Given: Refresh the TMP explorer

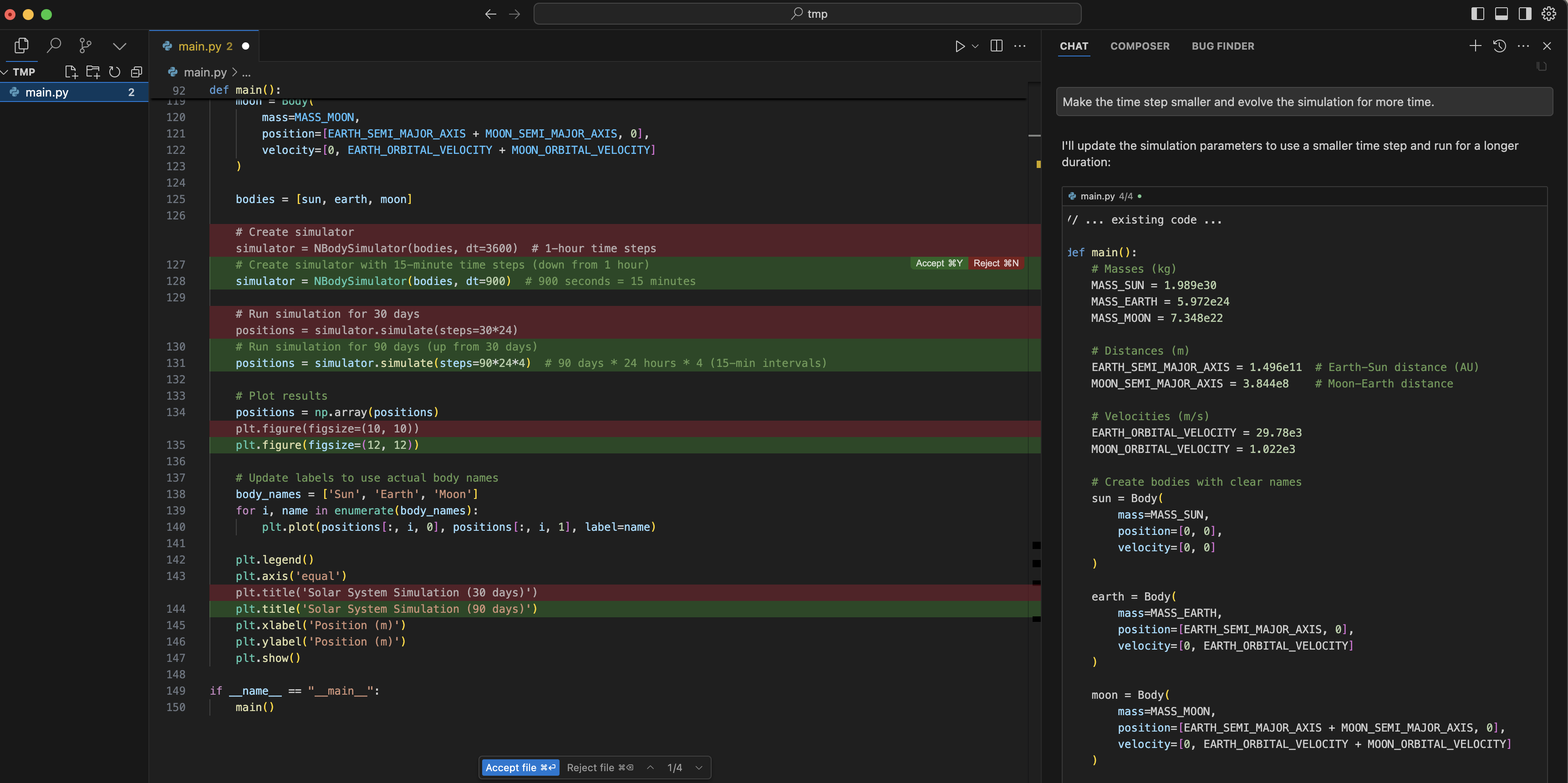Looking at the screenshot, I should tap(114, 72).
